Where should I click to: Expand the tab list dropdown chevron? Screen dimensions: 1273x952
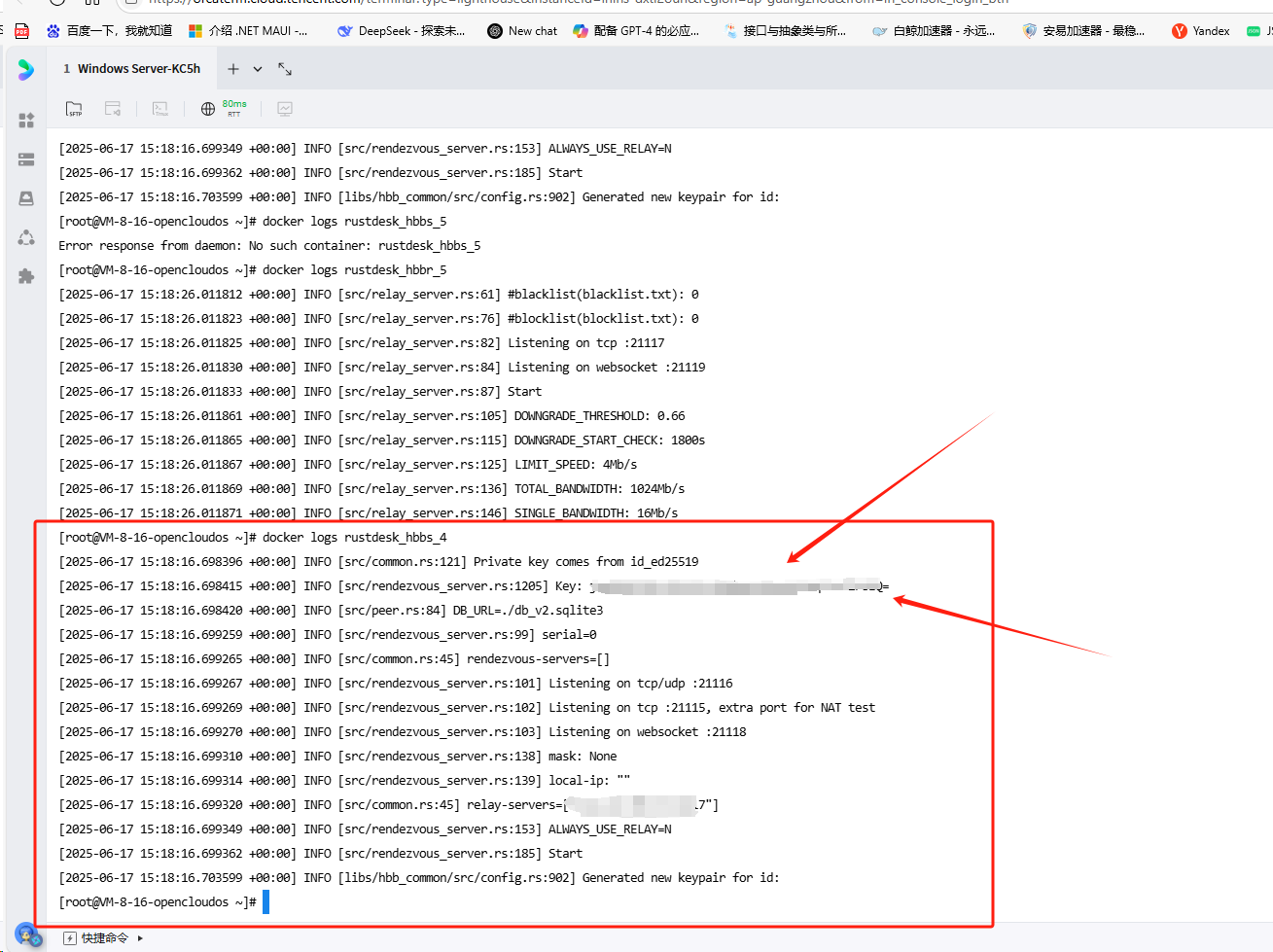pos(258,69)
